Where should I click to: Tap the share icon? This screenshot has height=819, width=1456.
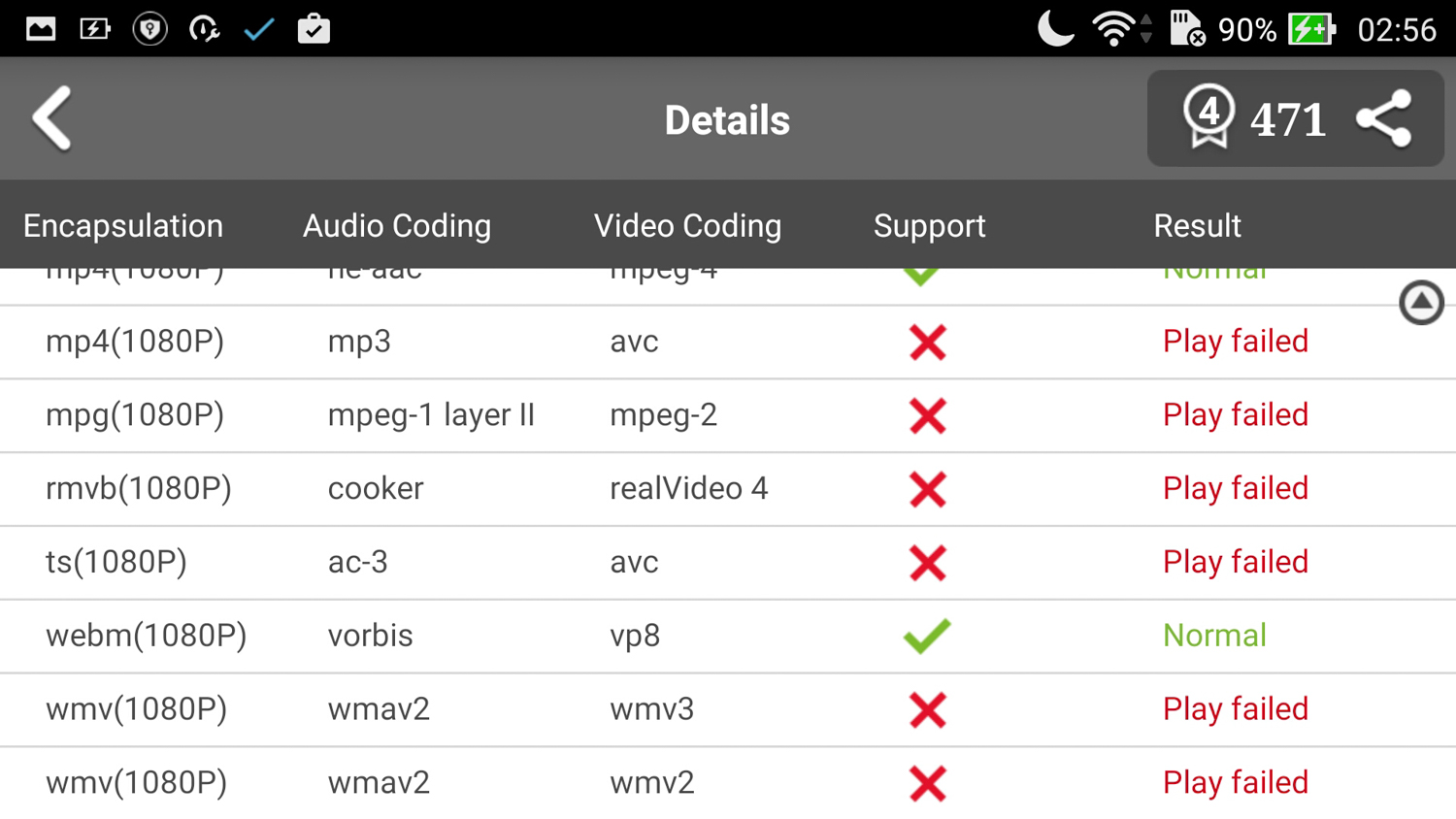(1384, 118)
